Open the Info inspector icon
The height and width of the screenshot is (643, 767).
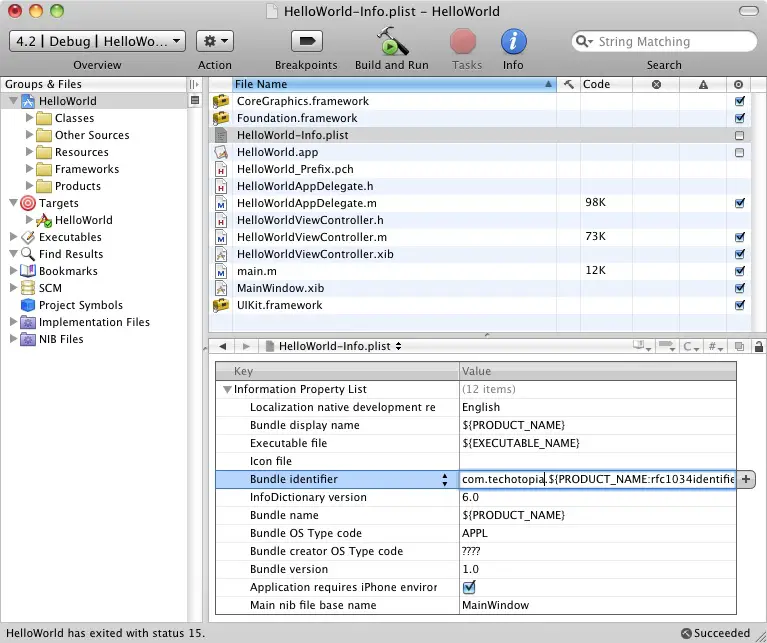(x=513, y=42)
